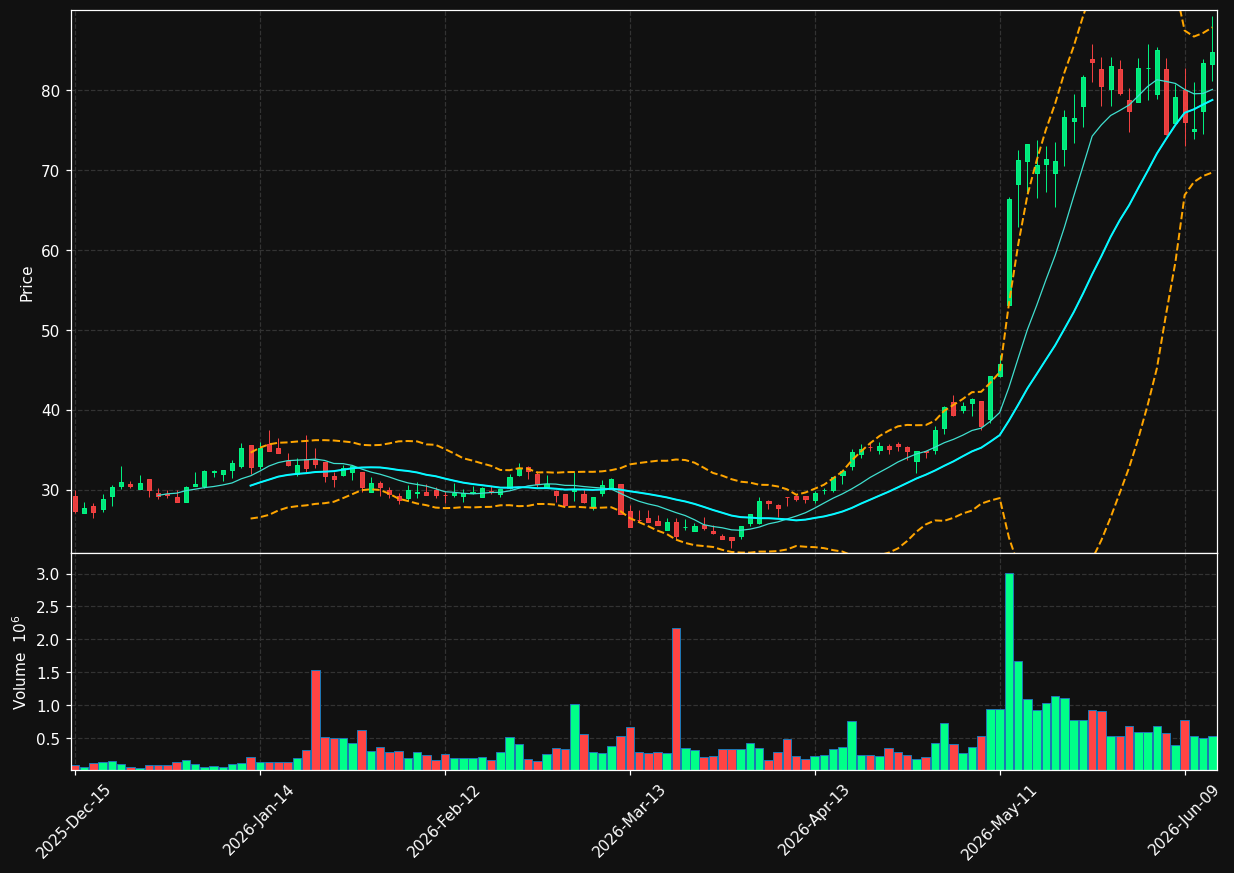Click the 40 price tick label
The height and width of the screenshot is (873, 1234).
click(51, 411)
